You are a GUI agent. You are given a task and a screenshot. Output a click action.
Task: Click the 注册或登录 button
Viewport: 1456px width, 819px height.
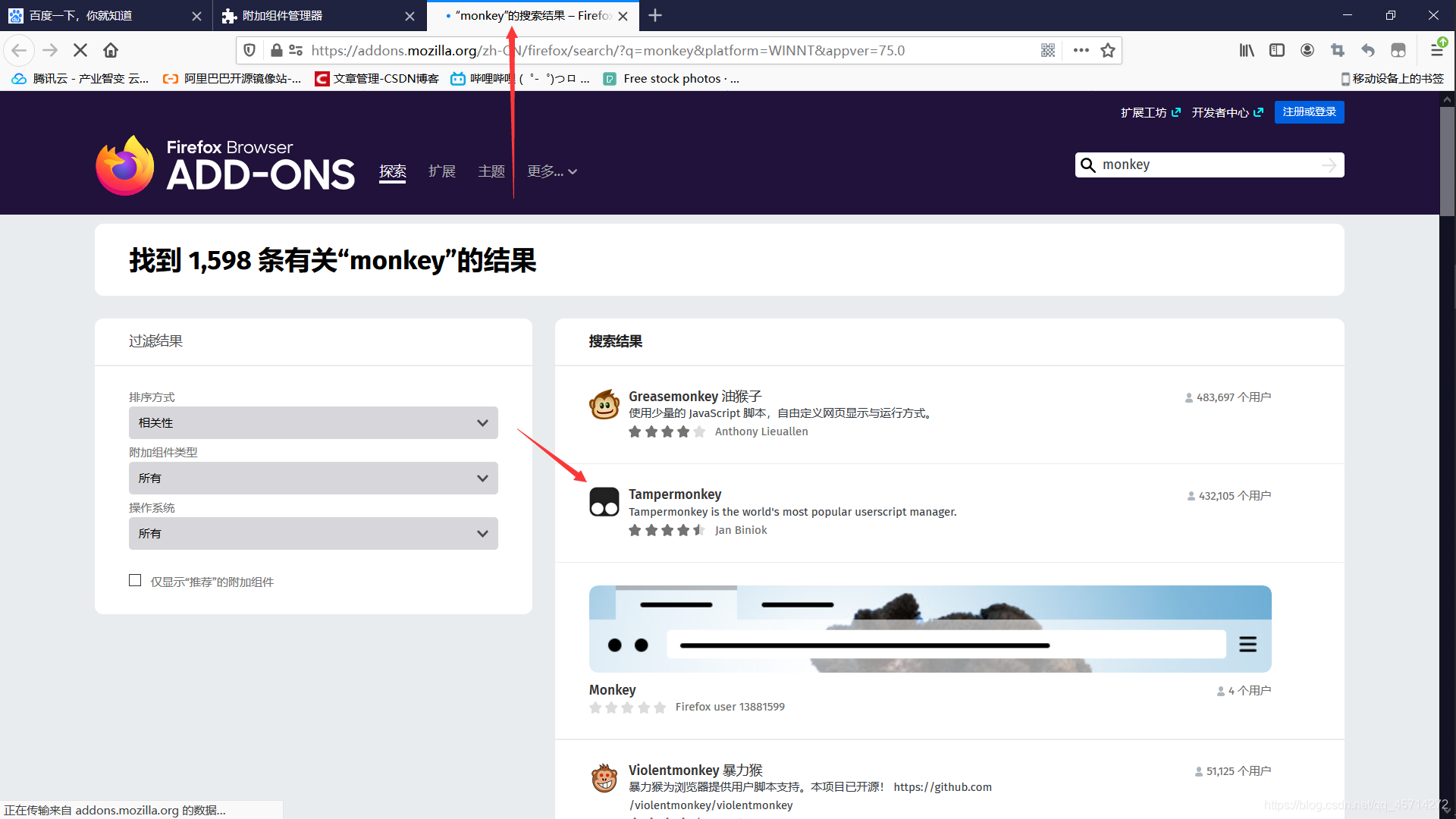point(1309,112)
